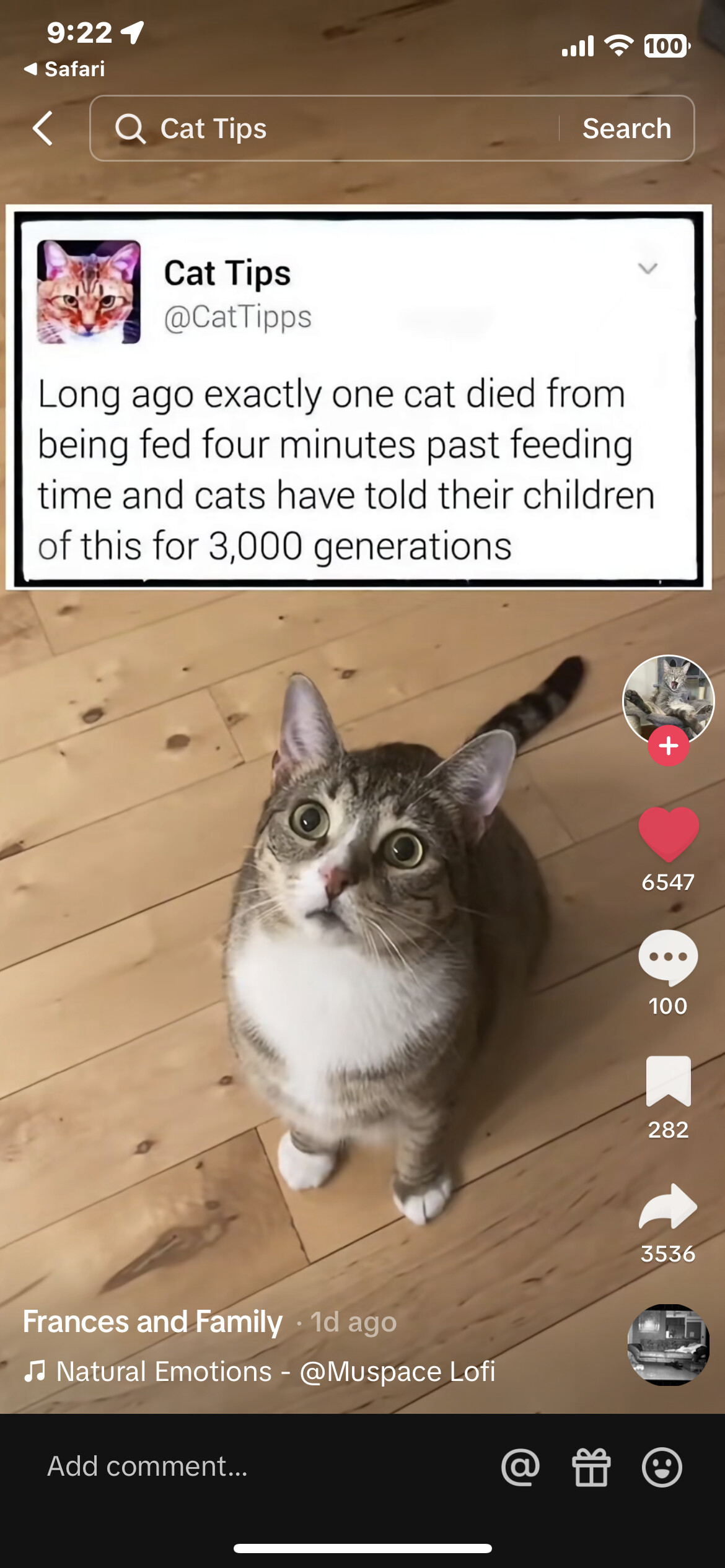Image resolution: width=725 pixels, height=1568 pixels.
Task: Mention someone using the @ icon
Action: tap(521, 1466)
